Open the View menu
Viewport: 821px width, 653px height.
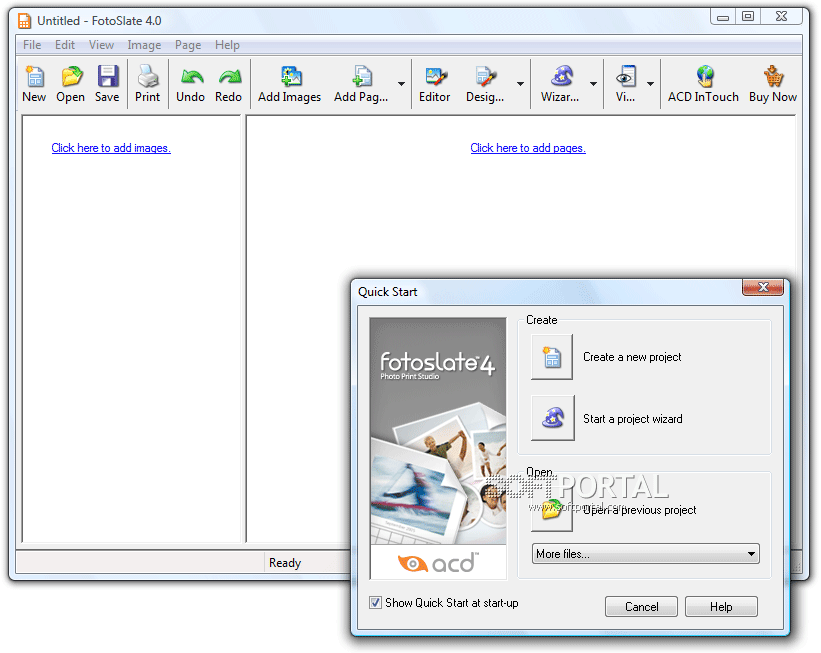101,45
